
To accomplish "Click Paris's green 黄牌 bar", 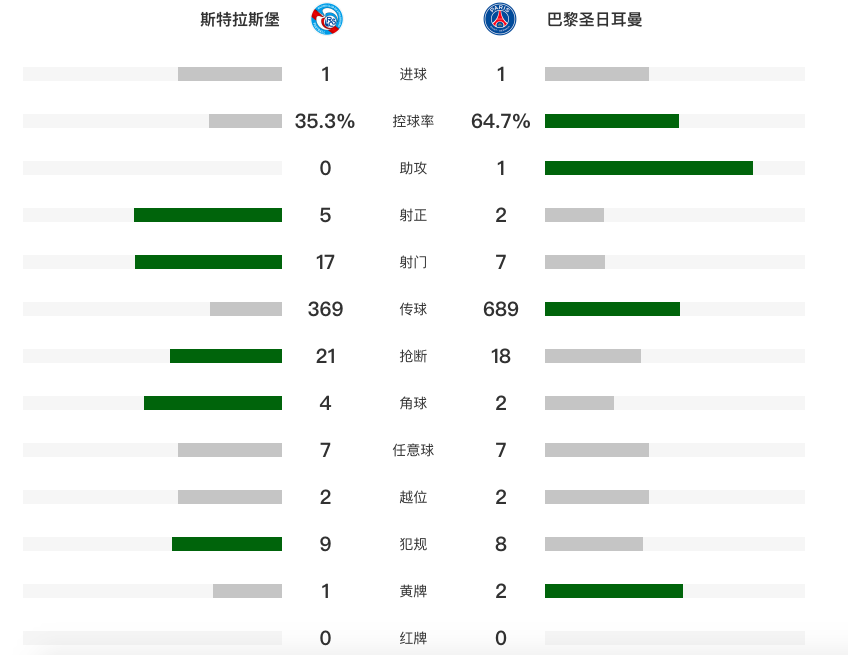I will click(x=614, y=591).
